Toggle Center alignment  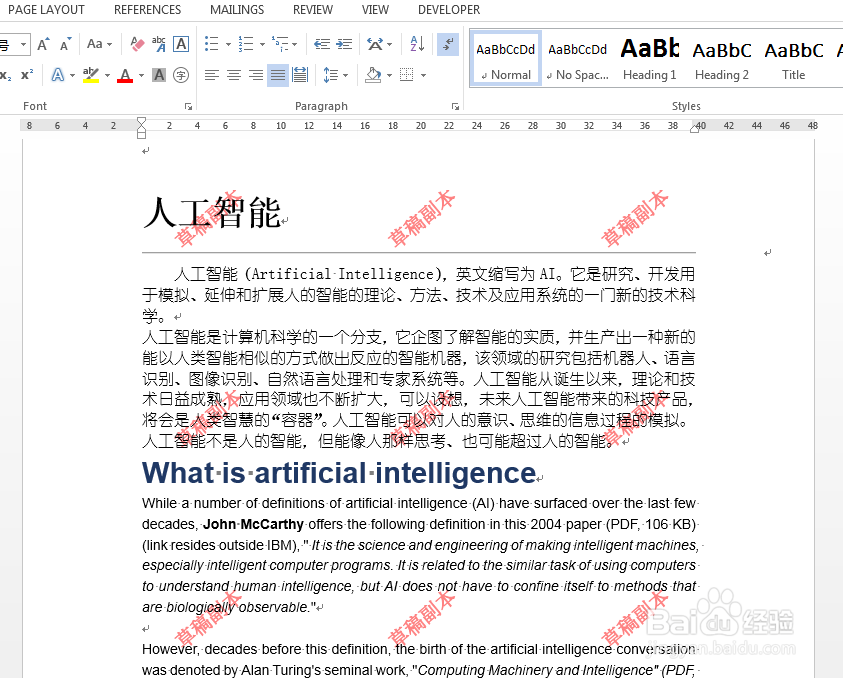pos(234,75)
